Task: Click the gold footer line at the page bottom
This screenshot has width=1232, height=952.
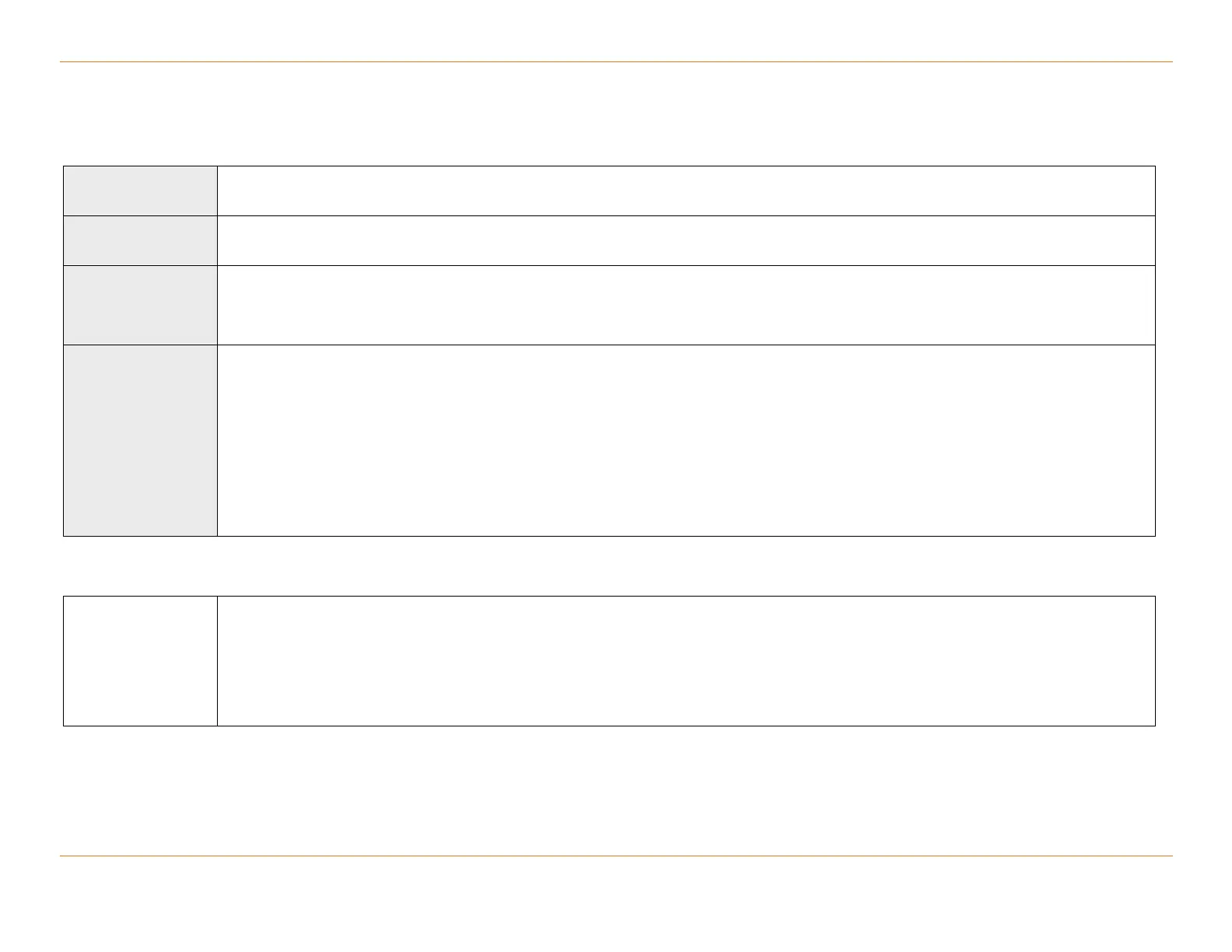Action: point(616,856)
